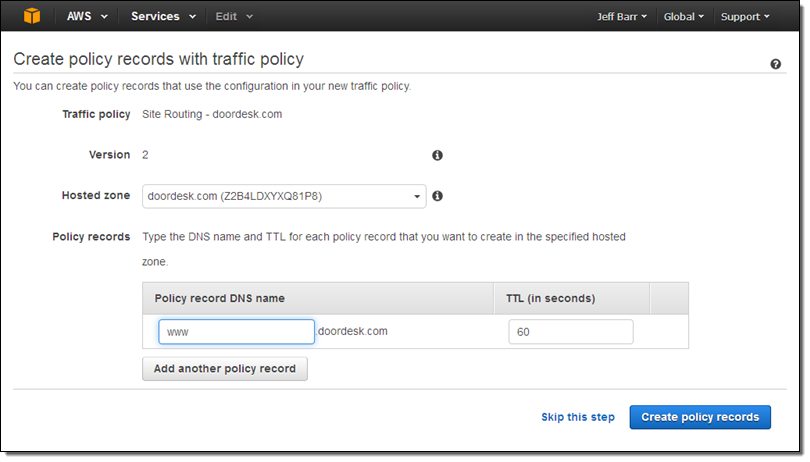Click the TTL seconds input field
Screen dimensions: 810x462
(570, 332)
